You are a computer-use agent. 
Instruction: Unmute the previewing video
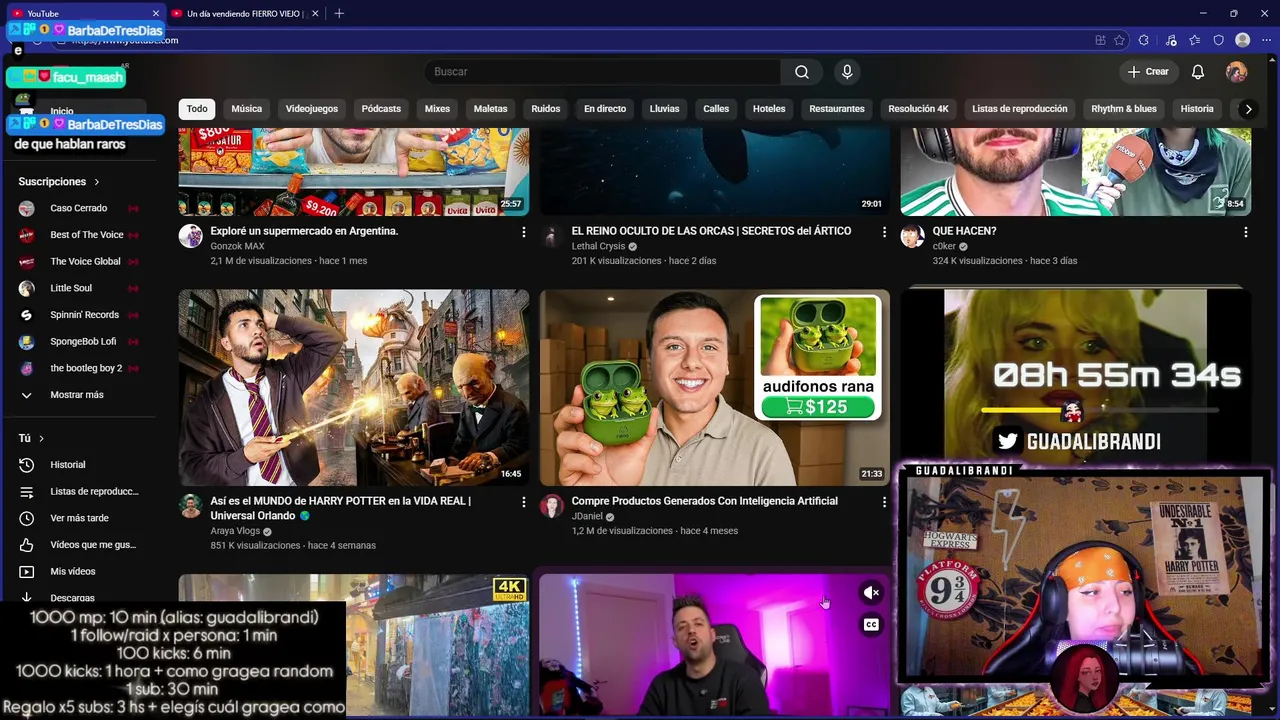click(871, 593)
